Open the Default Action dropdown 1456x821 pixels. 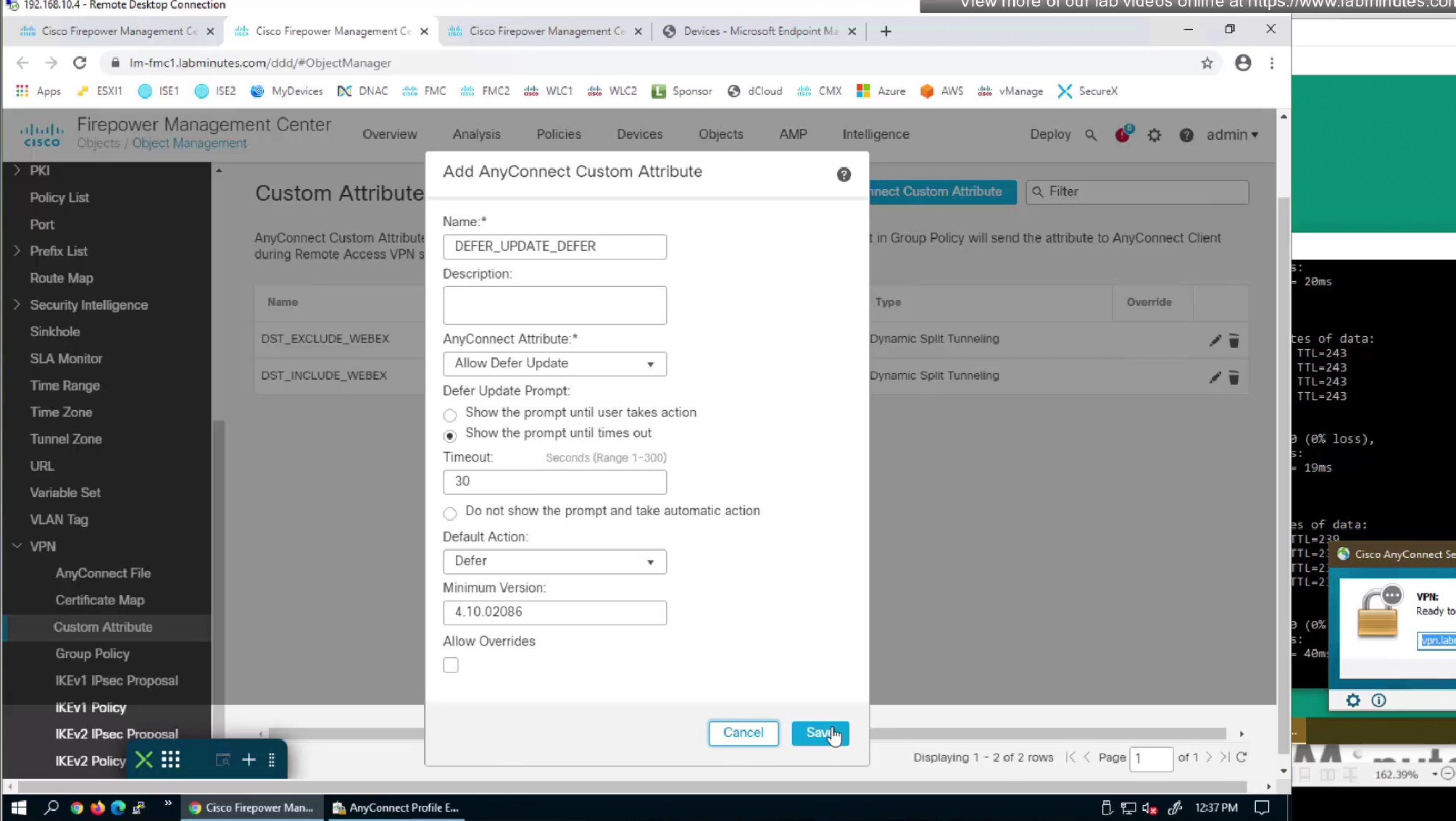pyautogui.click(x=554, y=562)
